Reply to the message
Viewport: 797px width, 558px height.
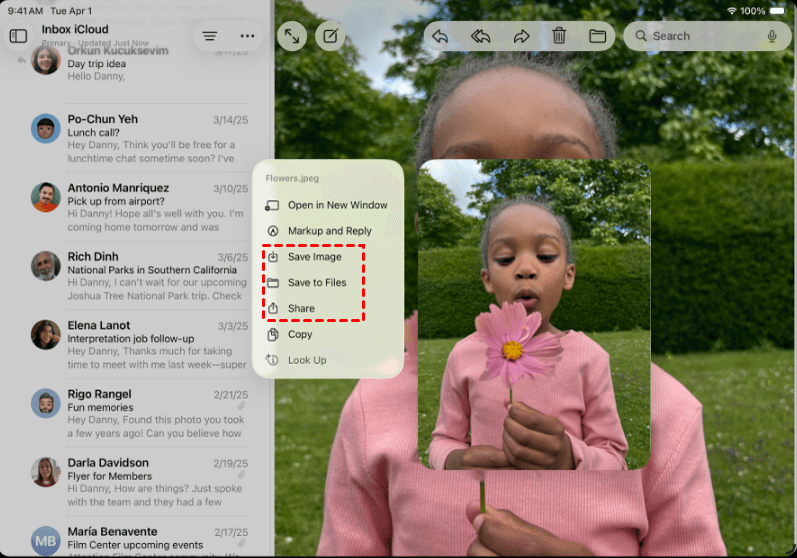coord(440,36)
